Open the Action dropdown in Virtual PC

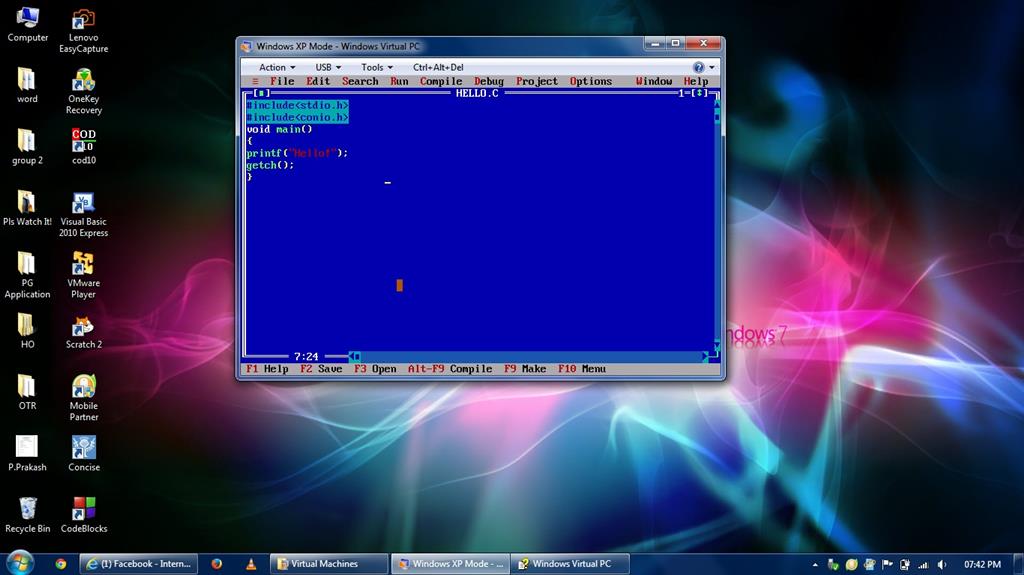coord(277,67)
